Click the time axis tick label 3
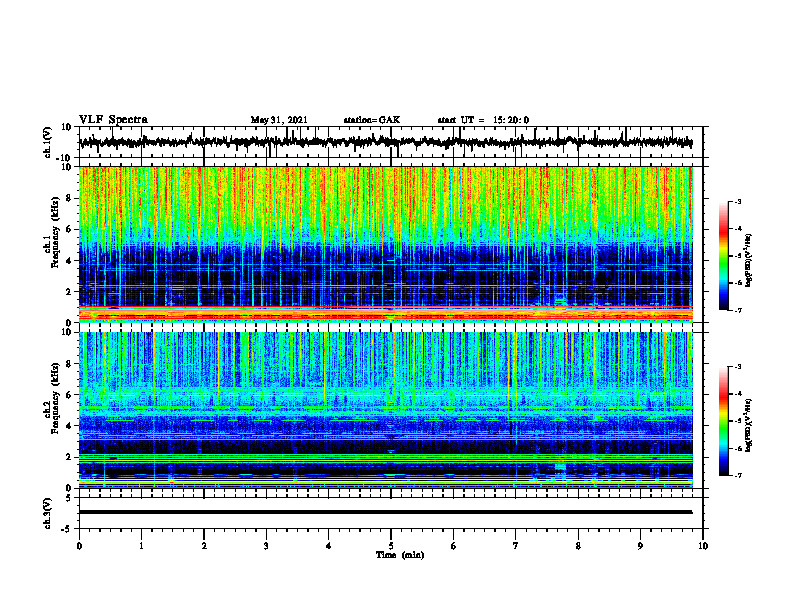This screenshot has height=612, width=792. pyautogui.click(x=266, y=546)
